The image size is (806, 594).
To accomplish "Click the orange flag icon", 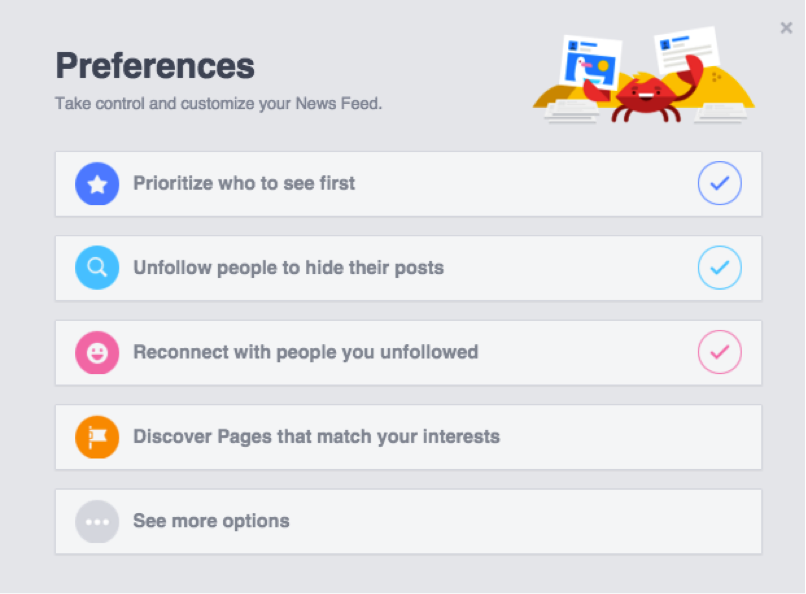I will (x=97, y=437).
